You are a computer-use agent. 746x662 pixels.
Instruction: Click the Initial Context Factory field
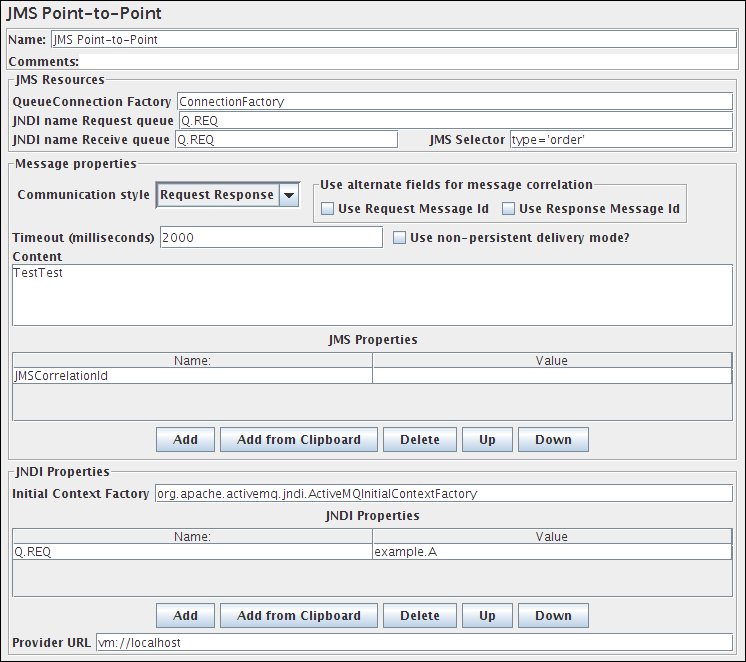coord(444,494)
